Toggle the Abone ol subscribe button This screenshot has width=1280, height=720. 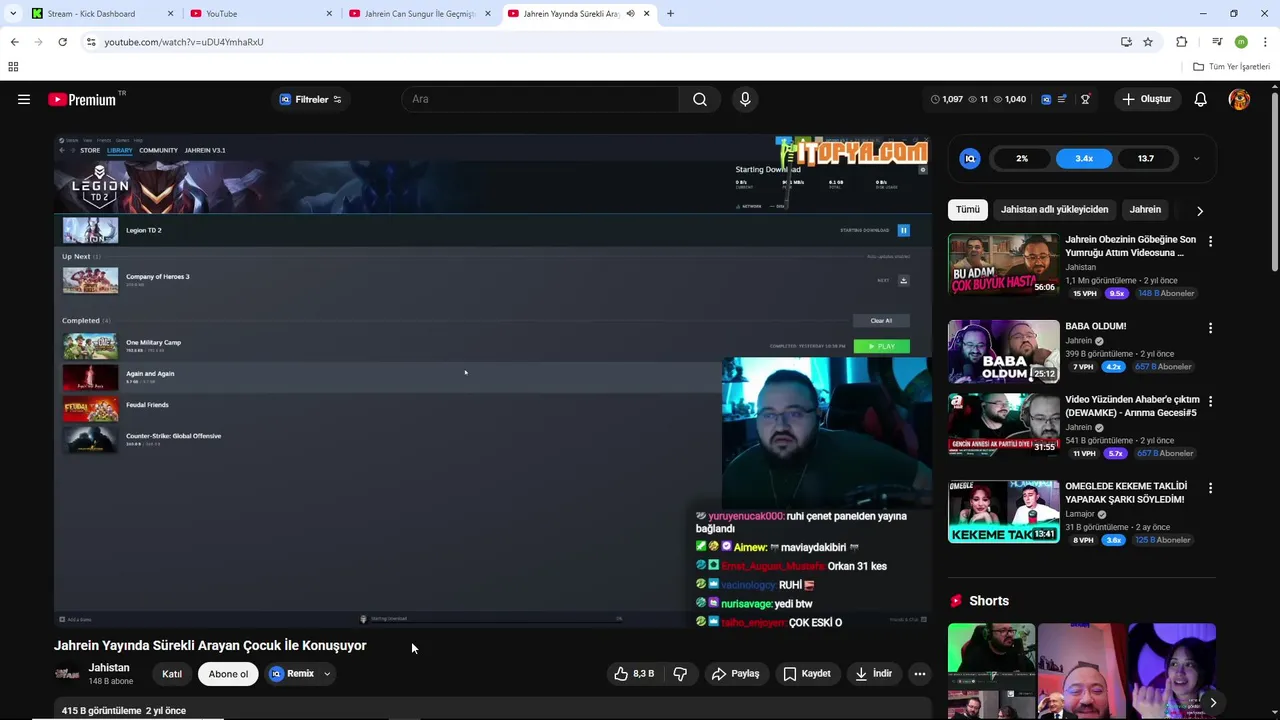click(x=228, y=674)
